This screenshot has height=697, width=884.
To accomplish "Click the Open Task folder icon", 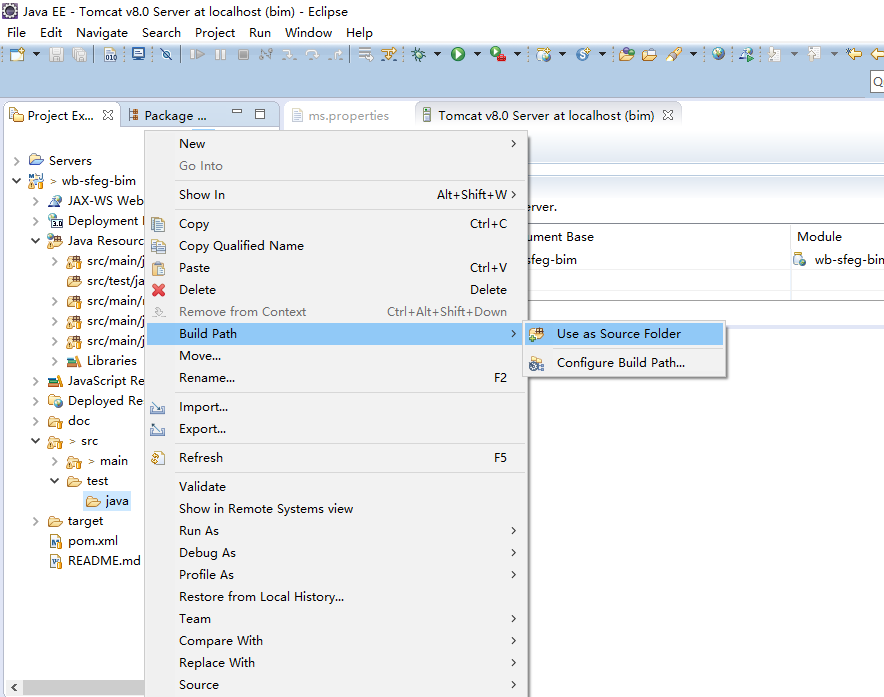I will [x=649, y=54].
